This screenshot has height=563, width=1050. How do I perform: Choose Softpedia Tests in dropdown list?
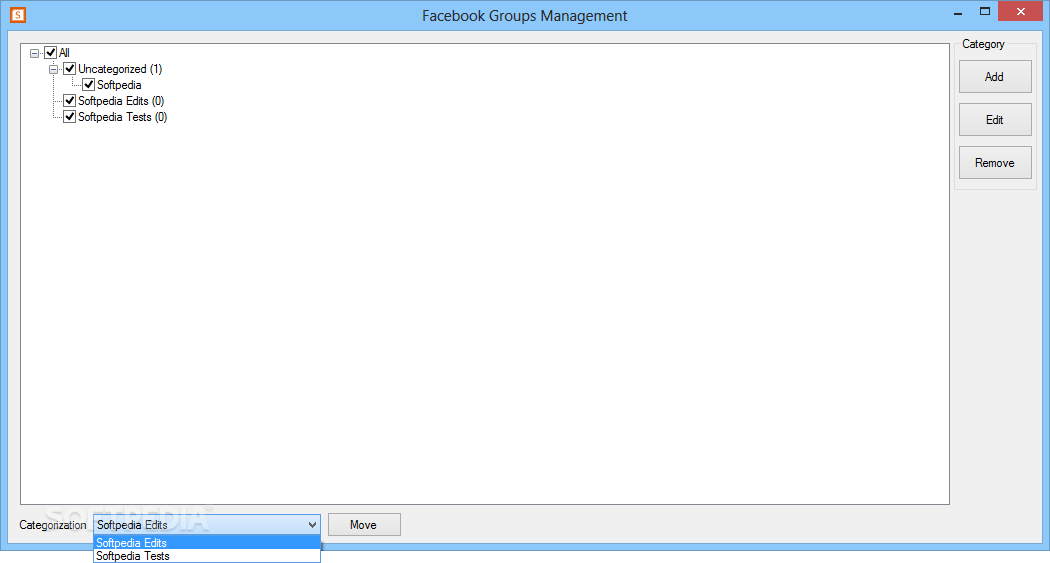pos(207,556)
